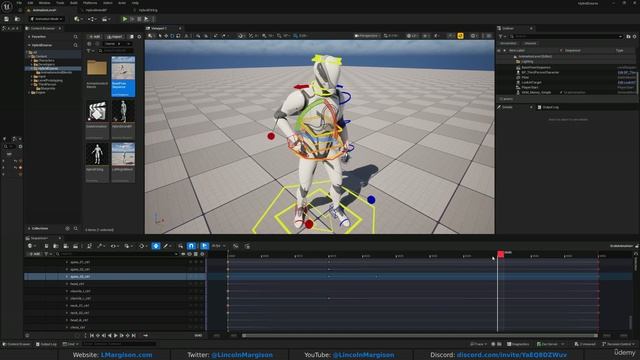Open the Cinematics clapperboard dropdown in main toolbar
The width and height of the screenshot is (640, 360).
[x=105, y=19]
